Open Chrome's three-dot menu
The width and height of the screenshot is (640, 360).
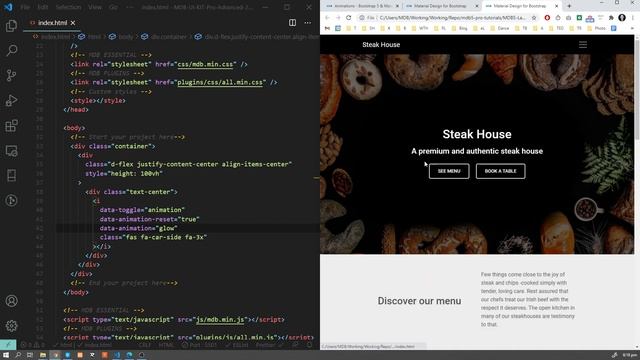tap(633, 18)
